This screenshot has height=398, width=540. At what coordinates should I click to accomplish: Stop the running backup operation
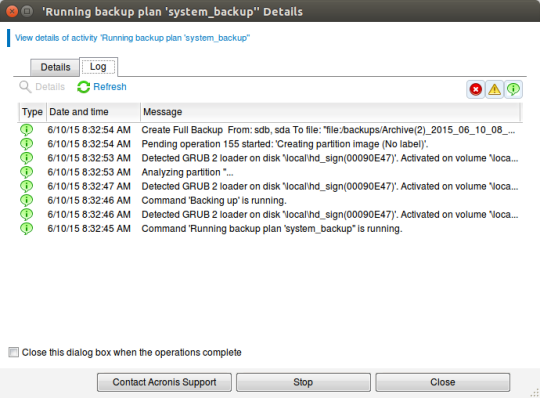(x=303, y=382)
